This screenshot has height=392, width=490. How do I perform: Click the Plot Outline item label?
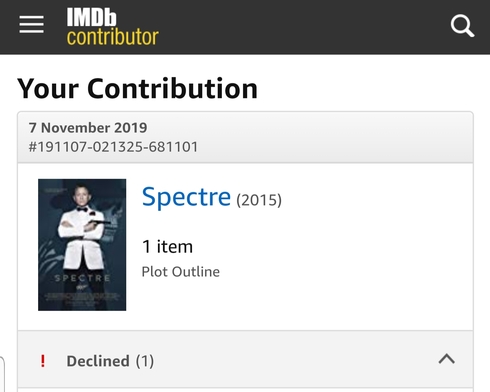(x=181, y=272)
